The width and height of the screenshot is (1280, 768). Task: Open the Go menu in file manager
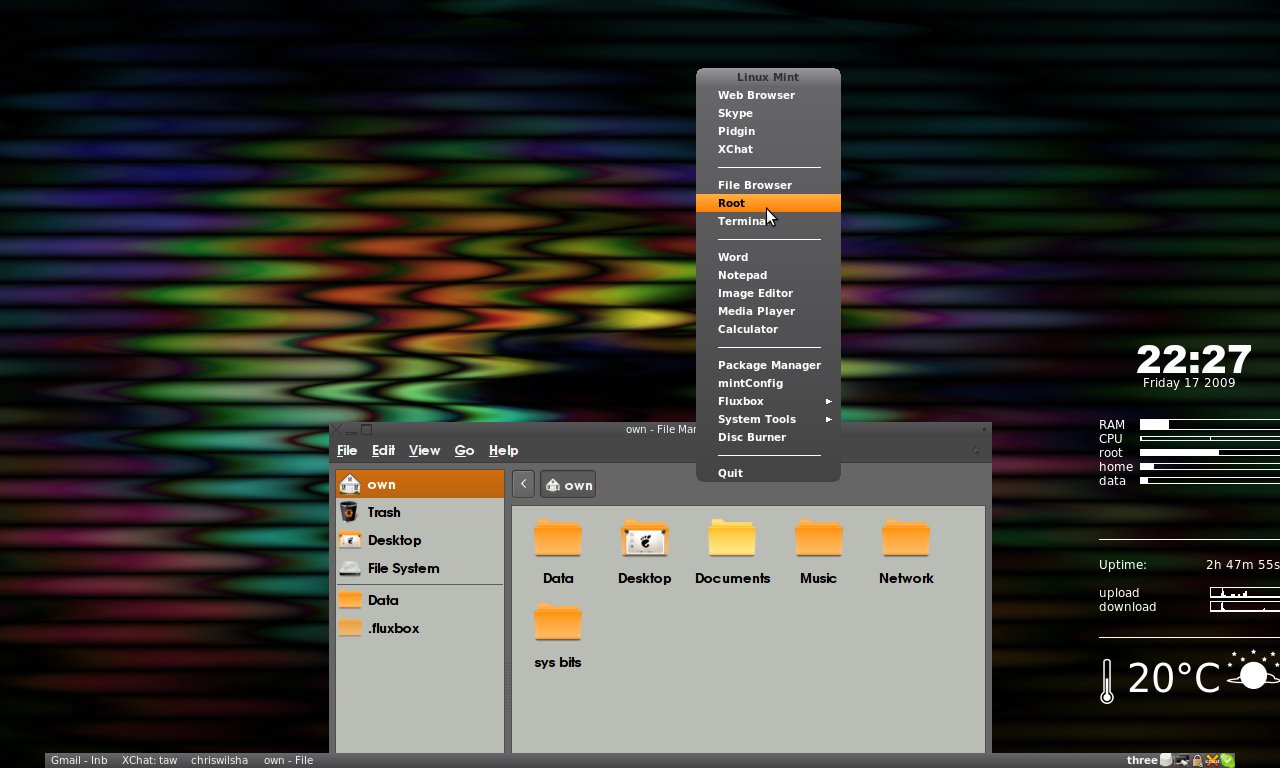point(464,450)
